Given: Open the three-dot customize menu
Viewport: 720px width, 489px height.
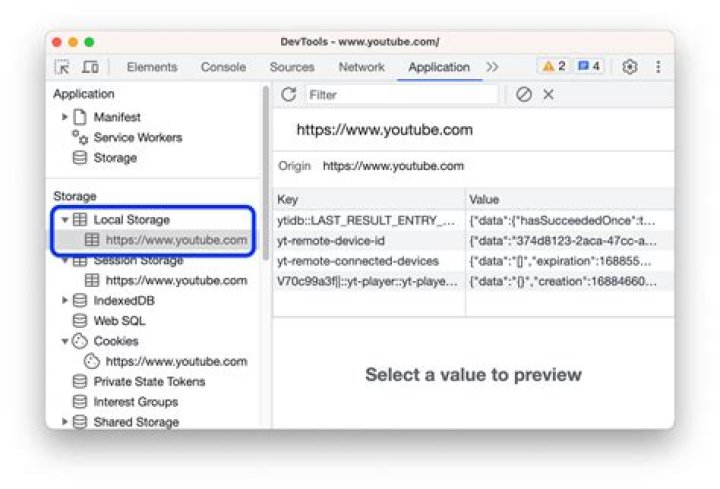Looking at the screenshot, I should point(658,67).
